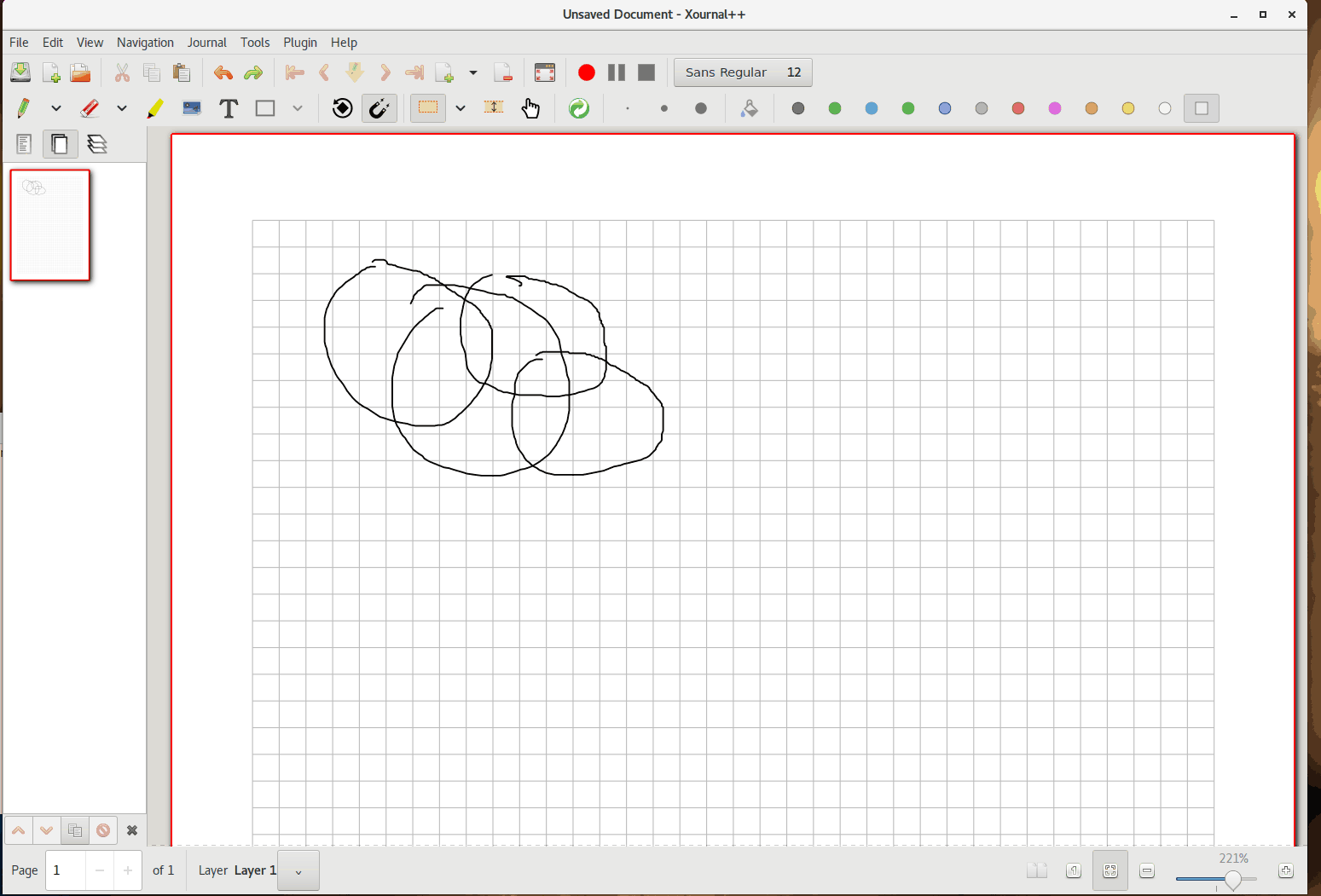Open the Fill color picker
This screenshot has width=1321, height=896.
point(750,108)
